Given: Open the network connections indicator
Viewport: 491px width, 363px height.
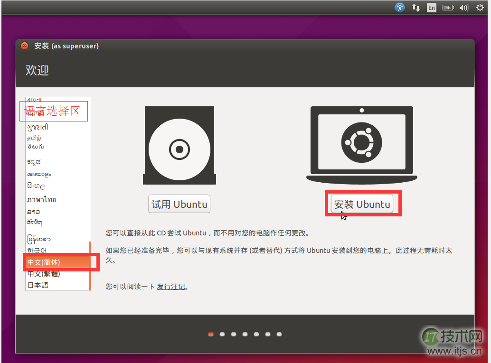Looking at the screenshot, I should point(416,7).
